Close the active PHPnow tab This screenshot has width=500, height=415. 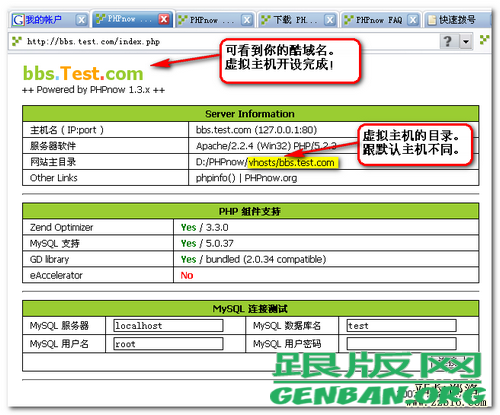(x=164, y=19)
